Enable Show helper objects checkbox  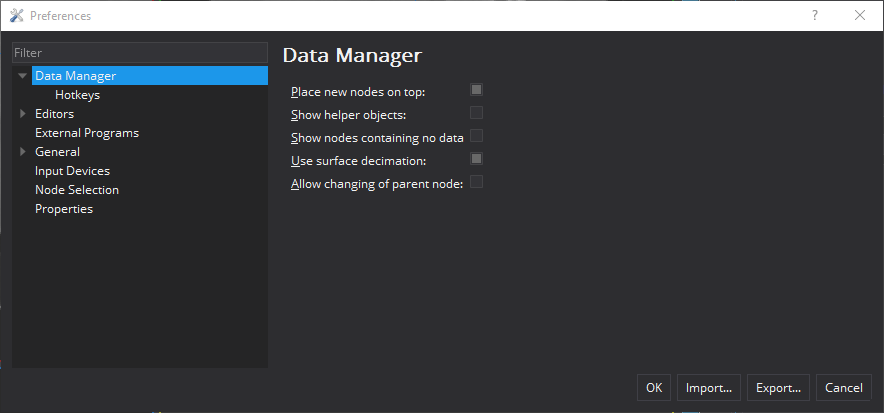(x=476, y=113)
